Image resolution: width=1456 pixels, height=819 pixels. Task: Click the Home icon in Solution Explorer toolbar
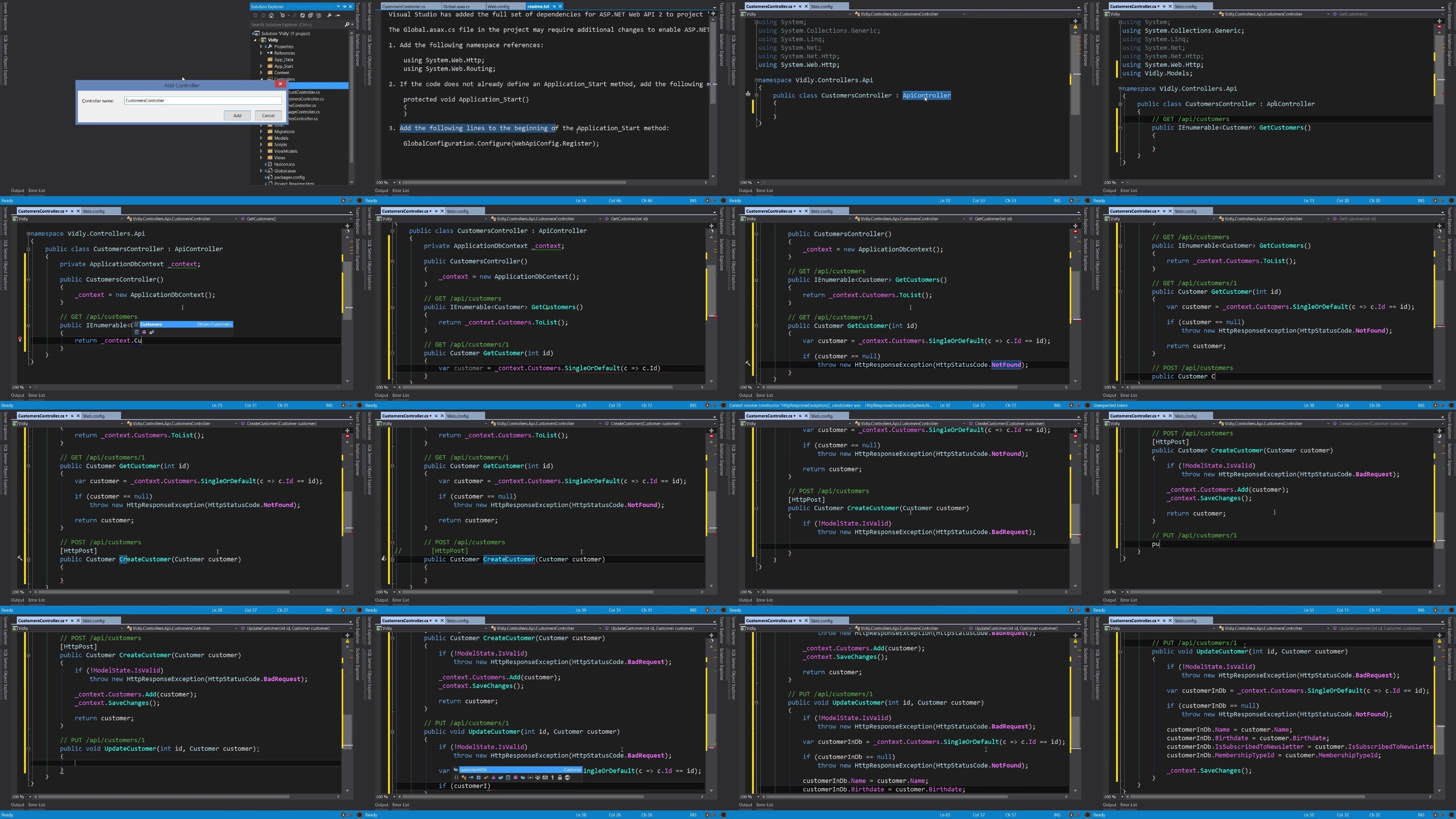[271, 15]
